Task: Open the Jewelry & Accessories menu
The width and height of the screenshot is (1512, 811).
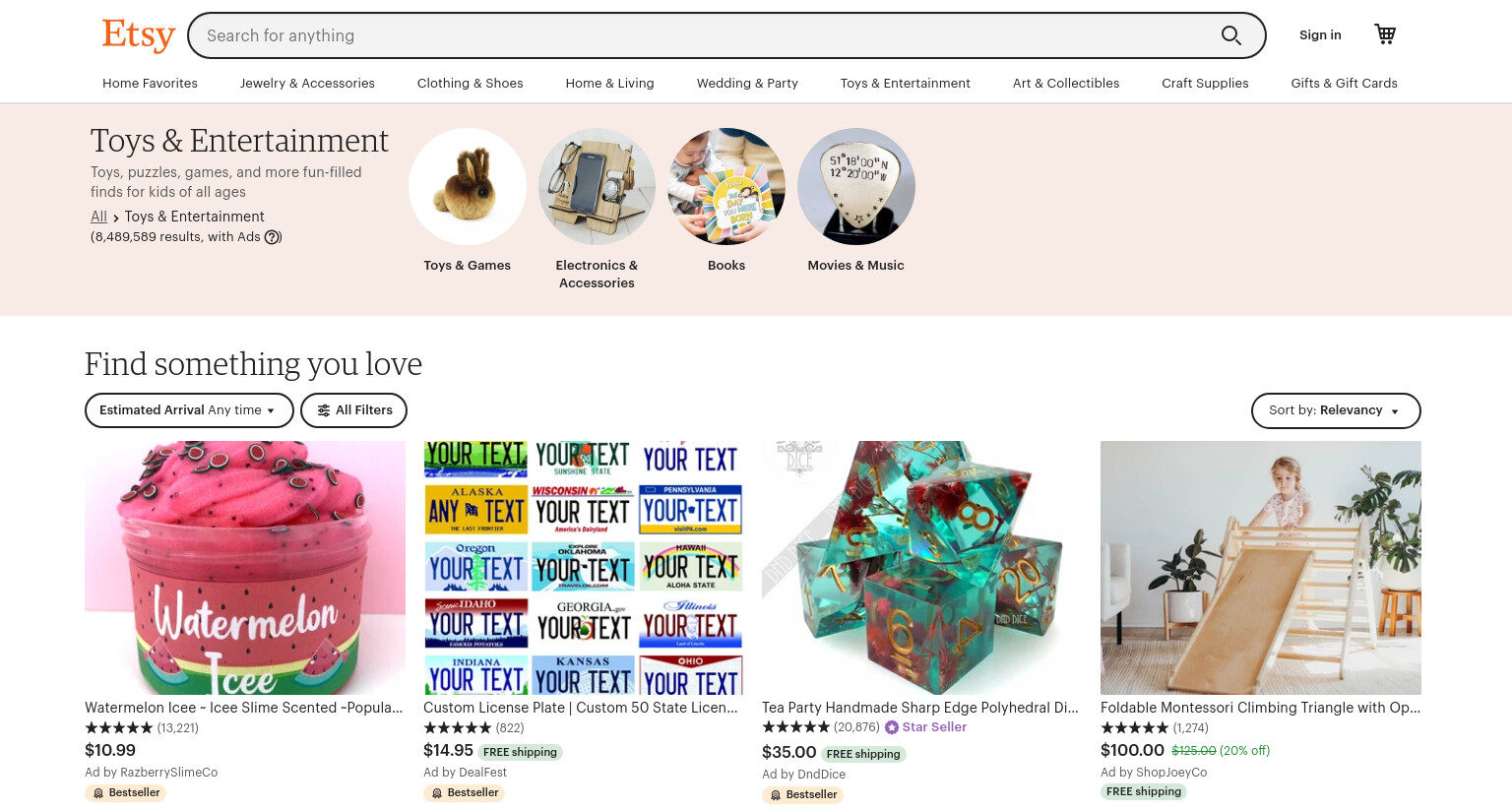Action: point(307,84)
